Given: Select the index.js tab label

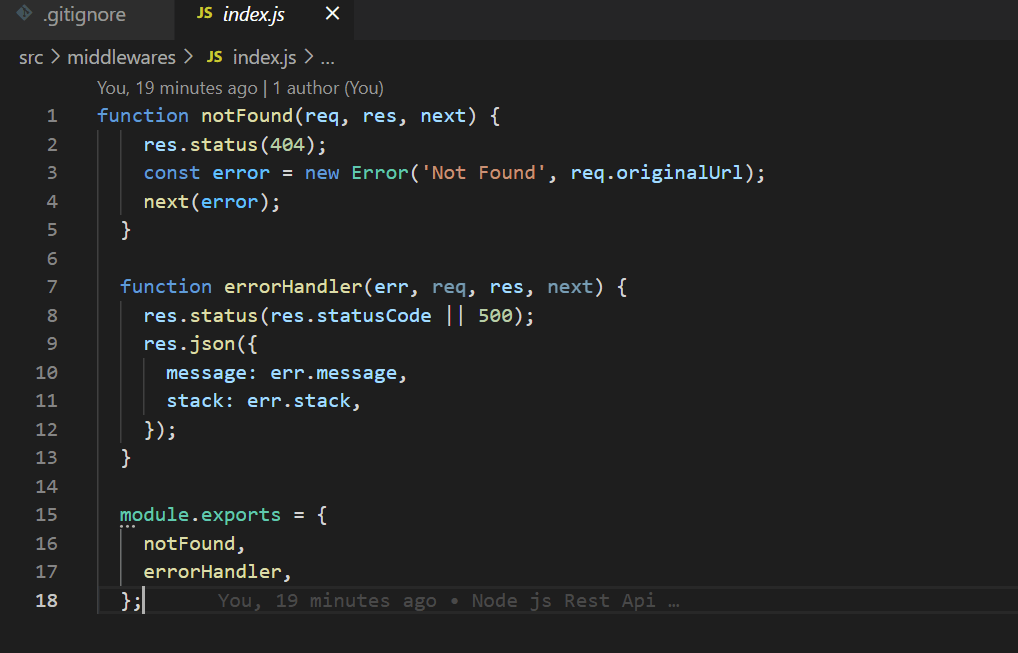Looking at the screenshot, I should click(x=254, y=14).
